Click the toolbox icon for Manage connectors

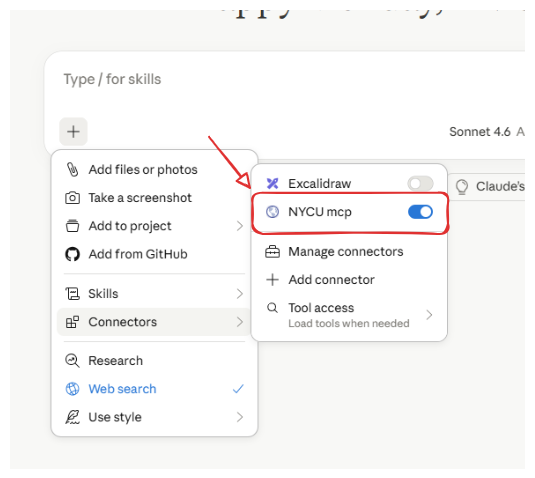tap(272, 252)
